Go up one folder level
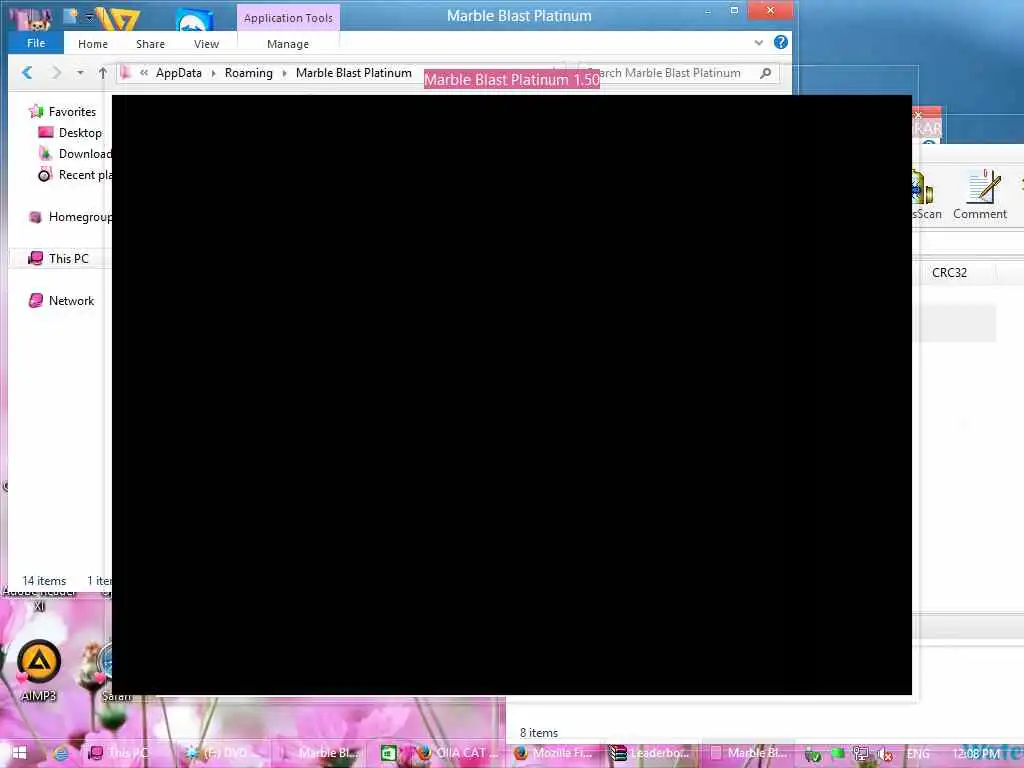The height and width of the screenshot is (768, 1024). 103,73
